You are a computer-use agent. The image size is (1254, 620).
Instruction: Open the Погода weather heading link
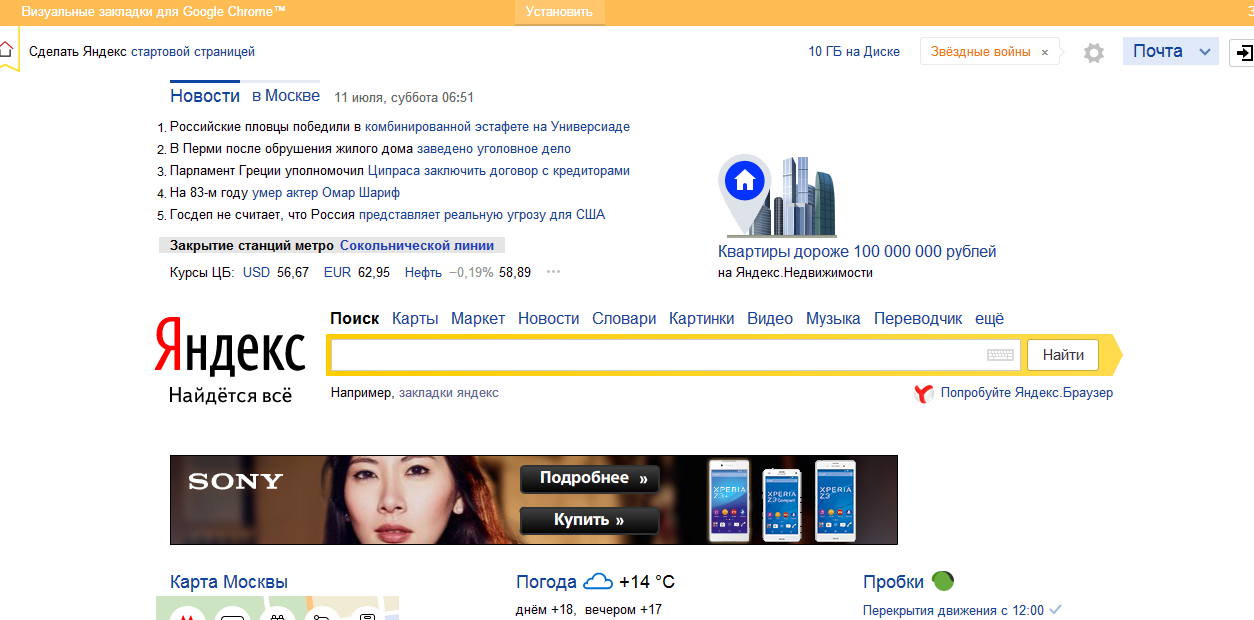point(546,582)
